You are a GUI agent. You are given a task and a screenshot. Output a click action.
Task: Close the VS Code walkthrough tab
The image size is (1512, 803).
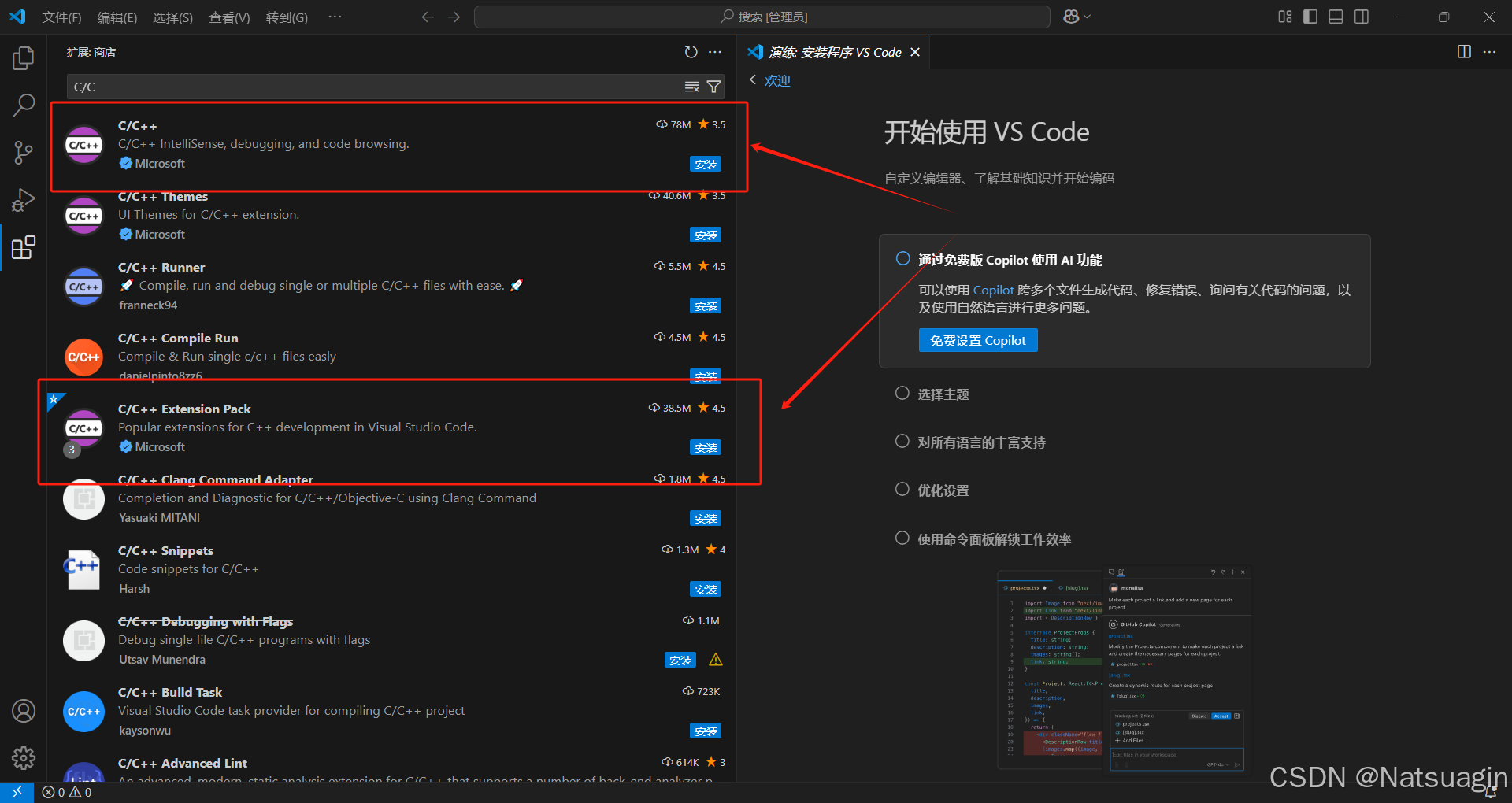(915, 52)
